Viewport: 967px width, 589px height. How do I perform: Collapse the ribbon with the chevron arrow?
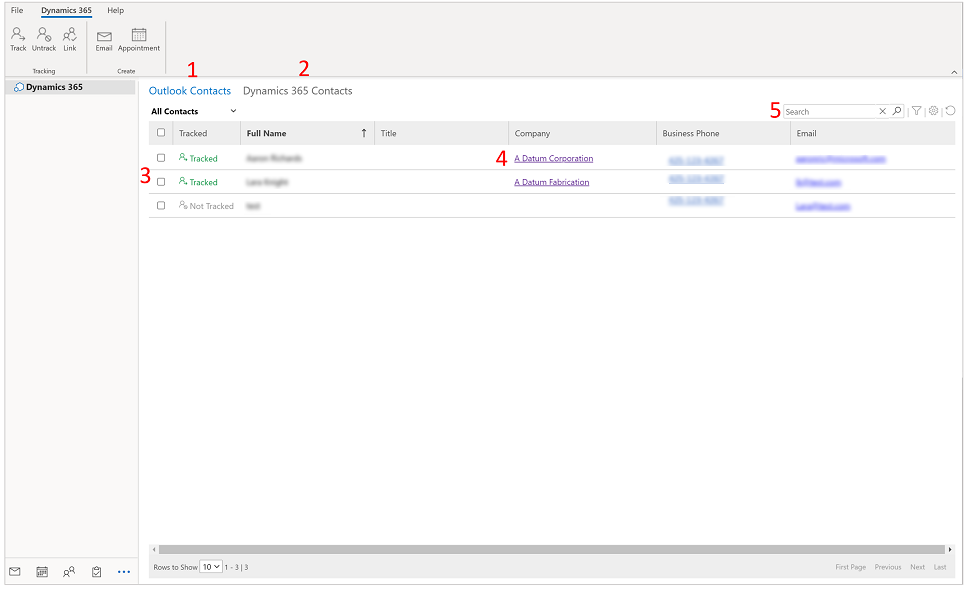click(953, 72)
